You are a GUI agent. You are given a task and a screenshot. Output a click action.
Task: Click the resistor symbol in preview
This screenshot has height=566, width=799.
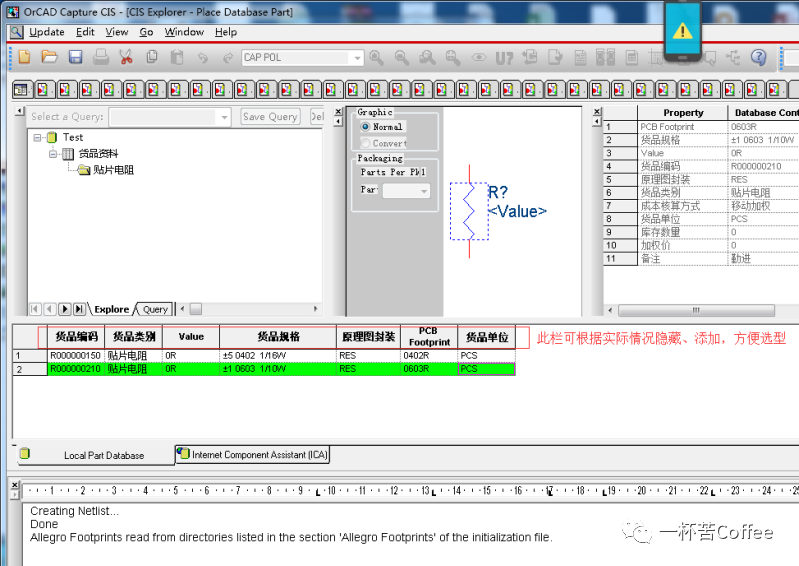click(x=469, y=211)
